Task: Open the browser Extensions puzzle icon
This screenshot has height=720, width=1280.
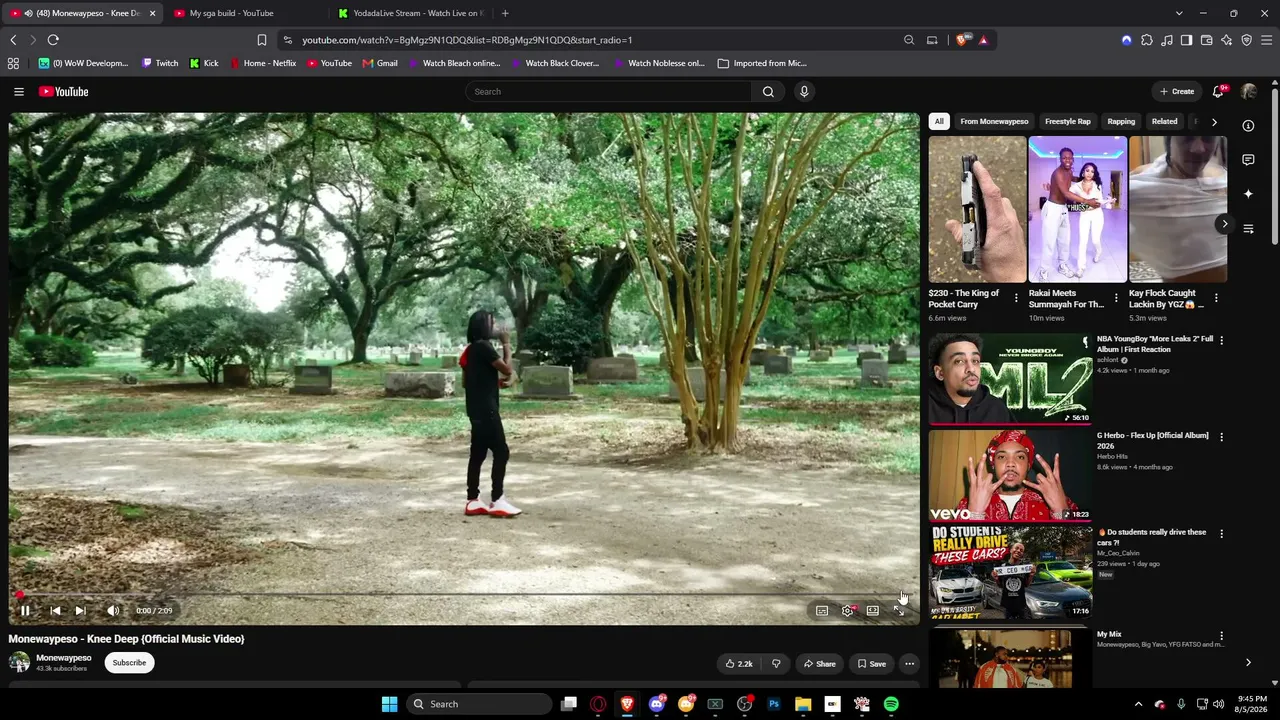Action: [x=1147, y=40]
